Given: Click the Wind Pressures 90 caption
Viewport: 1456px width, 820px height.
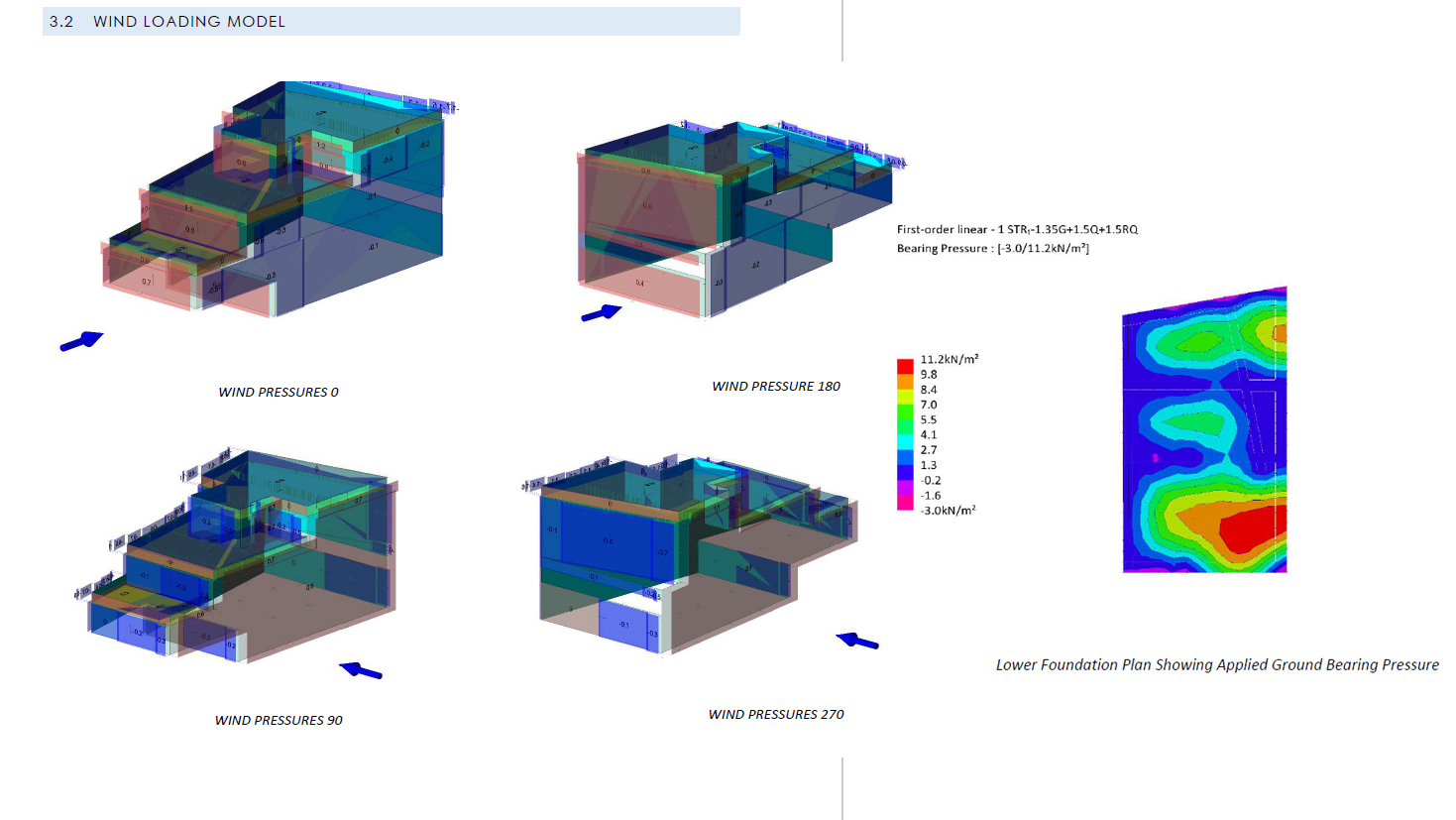Looking at the screenshot, I should tap(279, 721).
